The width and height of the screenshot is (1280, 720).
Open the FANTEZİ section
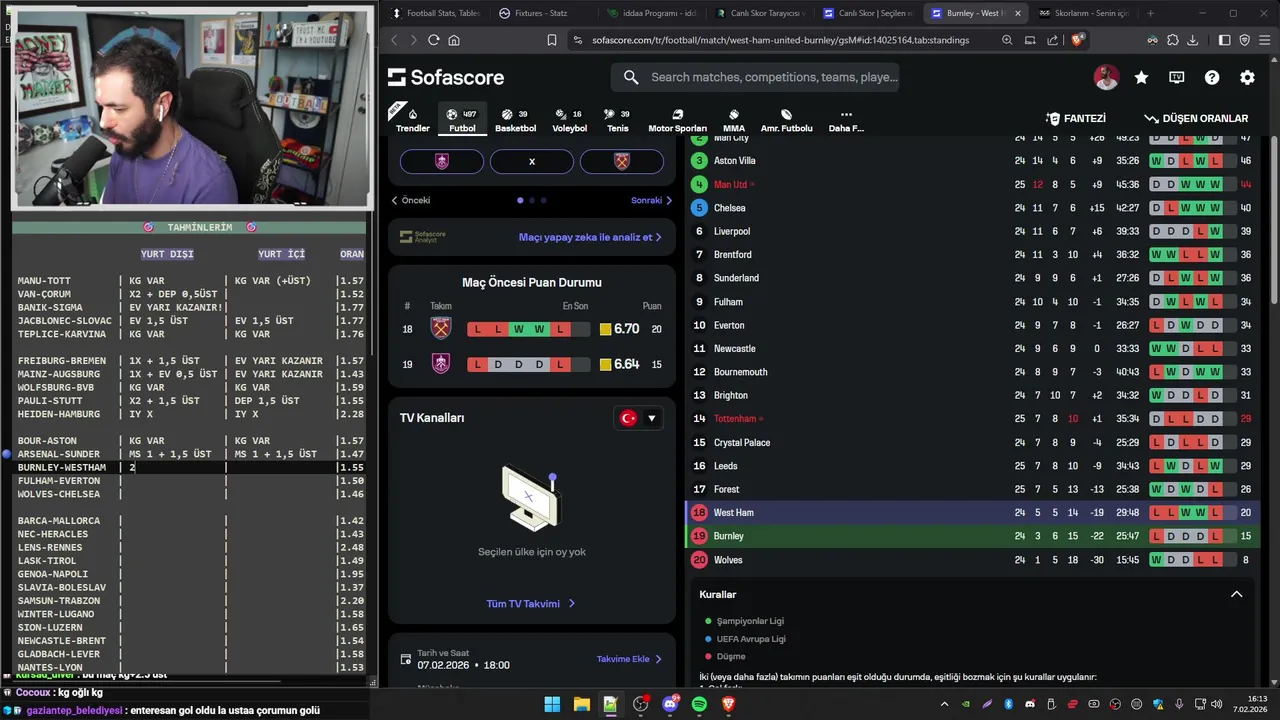(1076, 118)
